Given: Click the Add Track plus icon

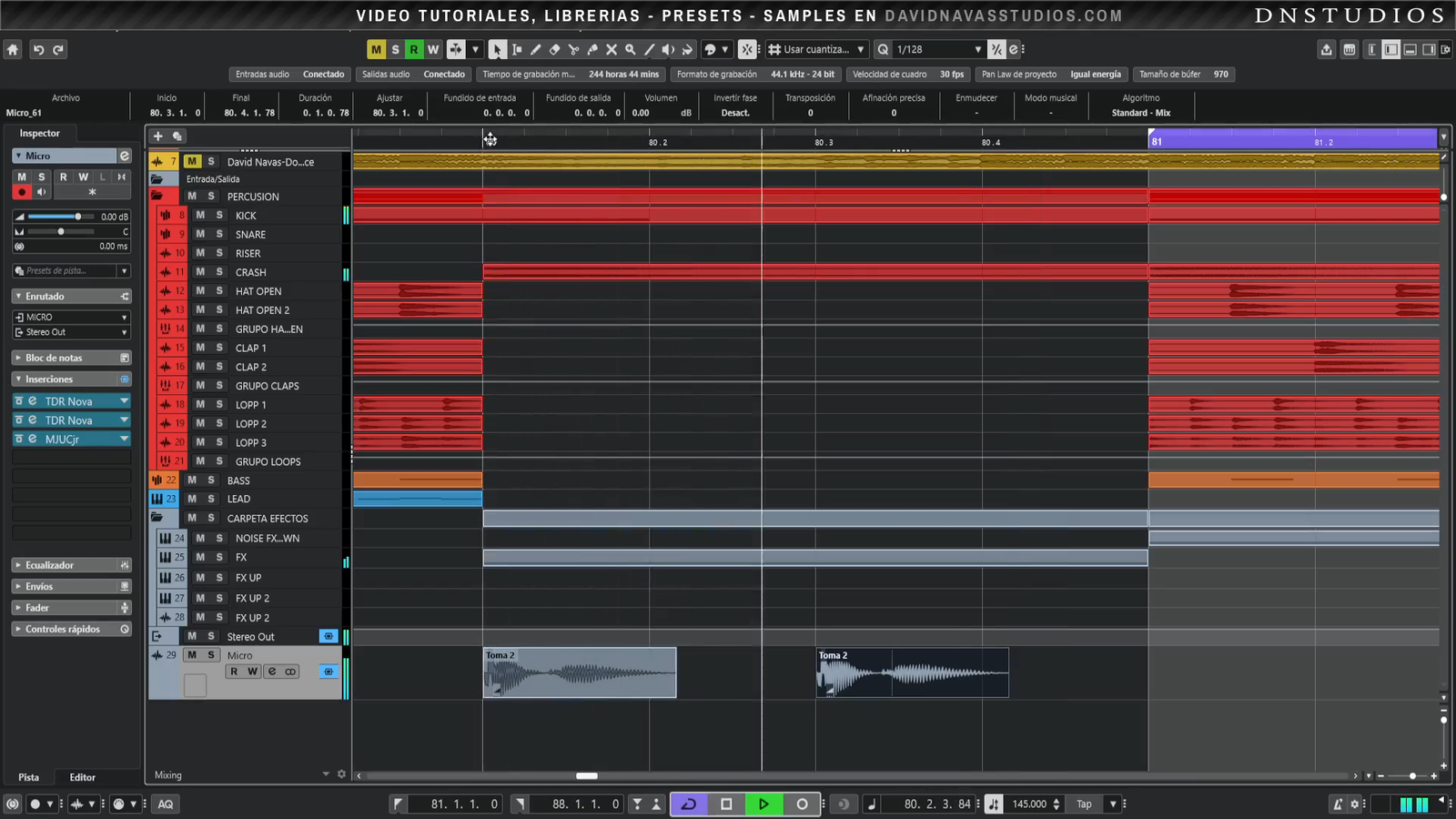Looking at the screenshot, I should click(x=157, y=136).
